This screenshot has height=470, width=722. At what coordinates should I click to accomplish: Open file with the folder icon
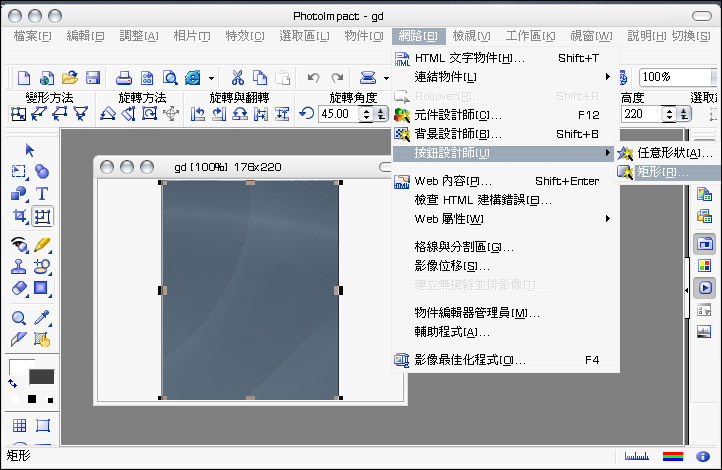point(70,78)
